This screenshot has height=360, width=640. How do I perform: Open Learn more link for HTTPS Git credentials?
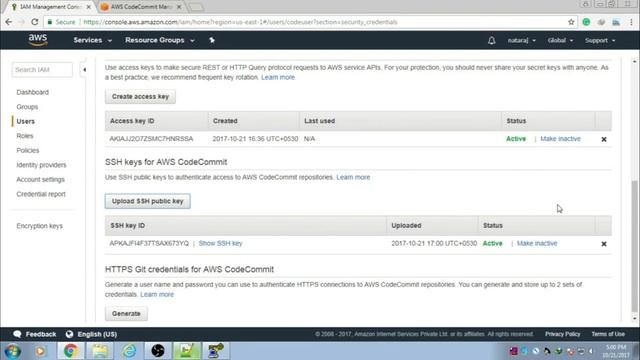pyautogui.click(x=157, y=294)
